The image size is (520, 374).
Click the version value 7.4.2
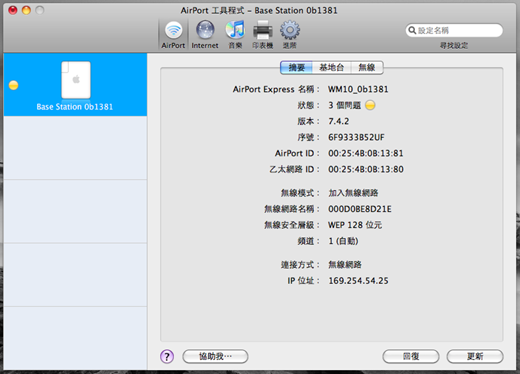click(338, 121)
